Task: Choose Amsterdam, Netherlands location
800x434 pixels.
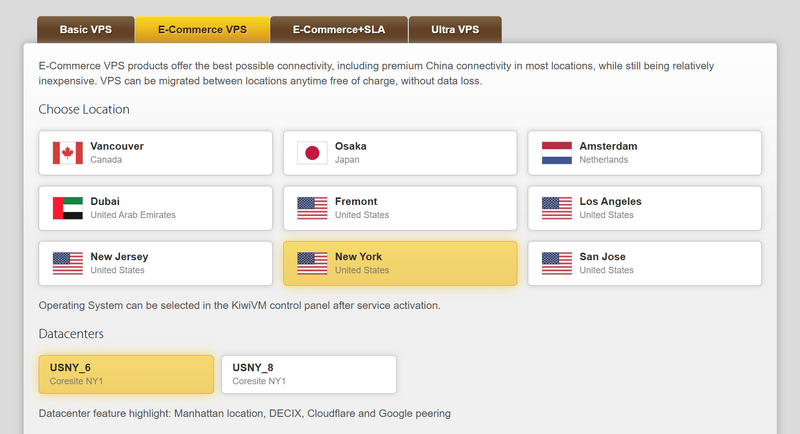Action: coord(644,153)
